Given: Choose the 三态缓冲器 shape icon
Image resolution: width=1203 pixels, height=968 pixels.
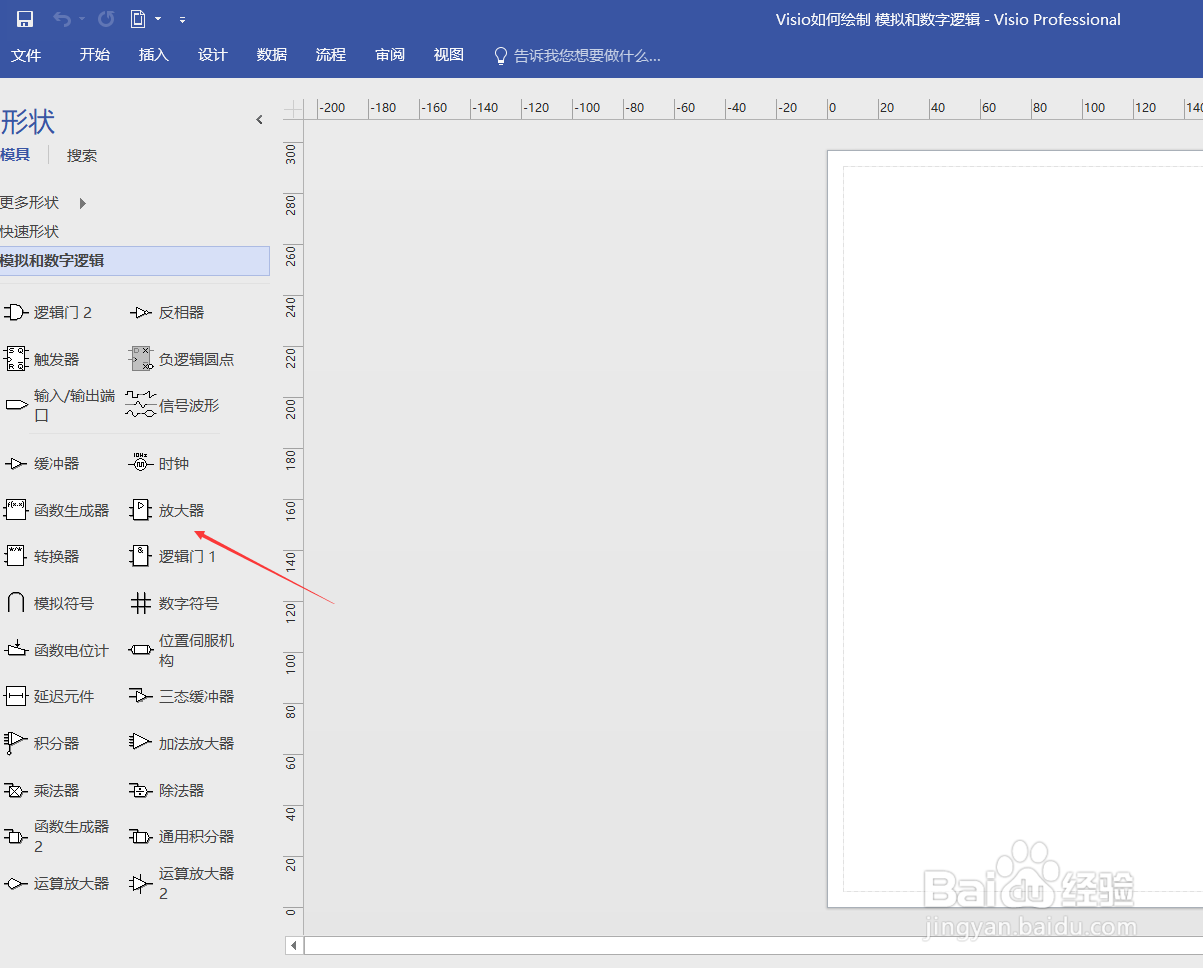Looking at the screenshot, I should (x=141, y=696).
